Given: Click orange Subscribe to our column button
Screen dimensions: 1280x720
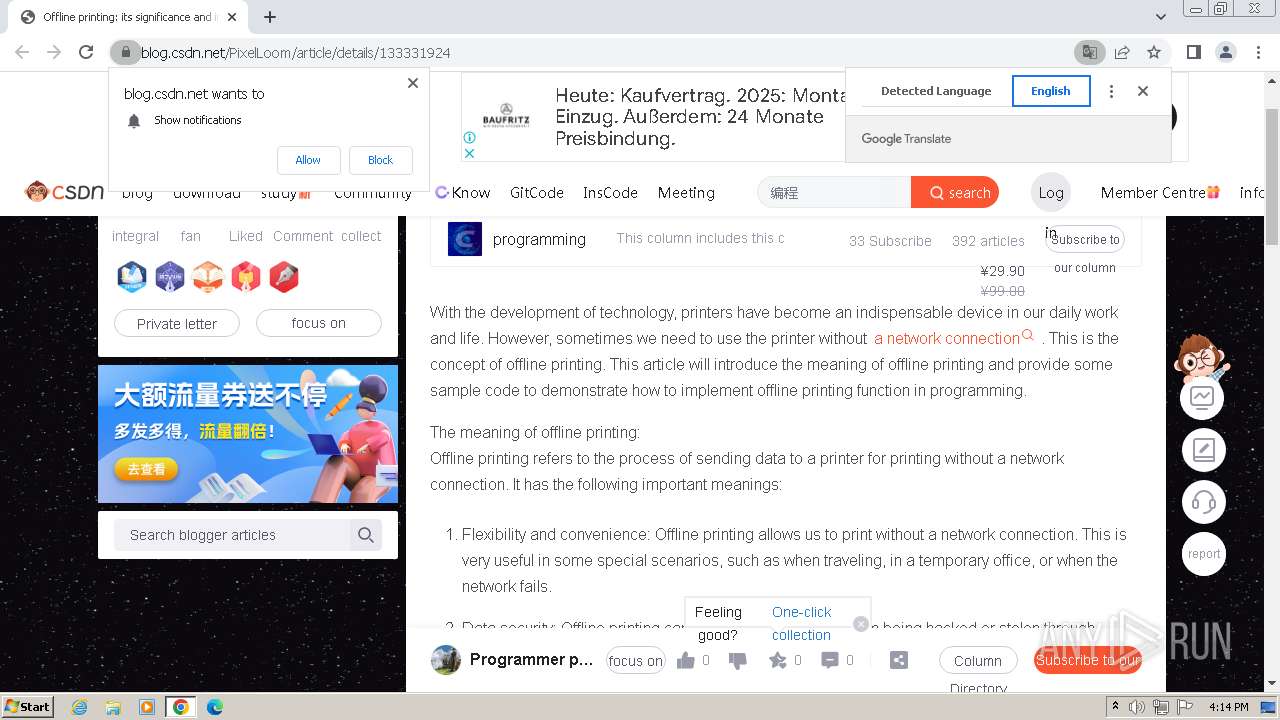Looking at the screenshot, I should pyautogui.click(x=1087, y=660).
